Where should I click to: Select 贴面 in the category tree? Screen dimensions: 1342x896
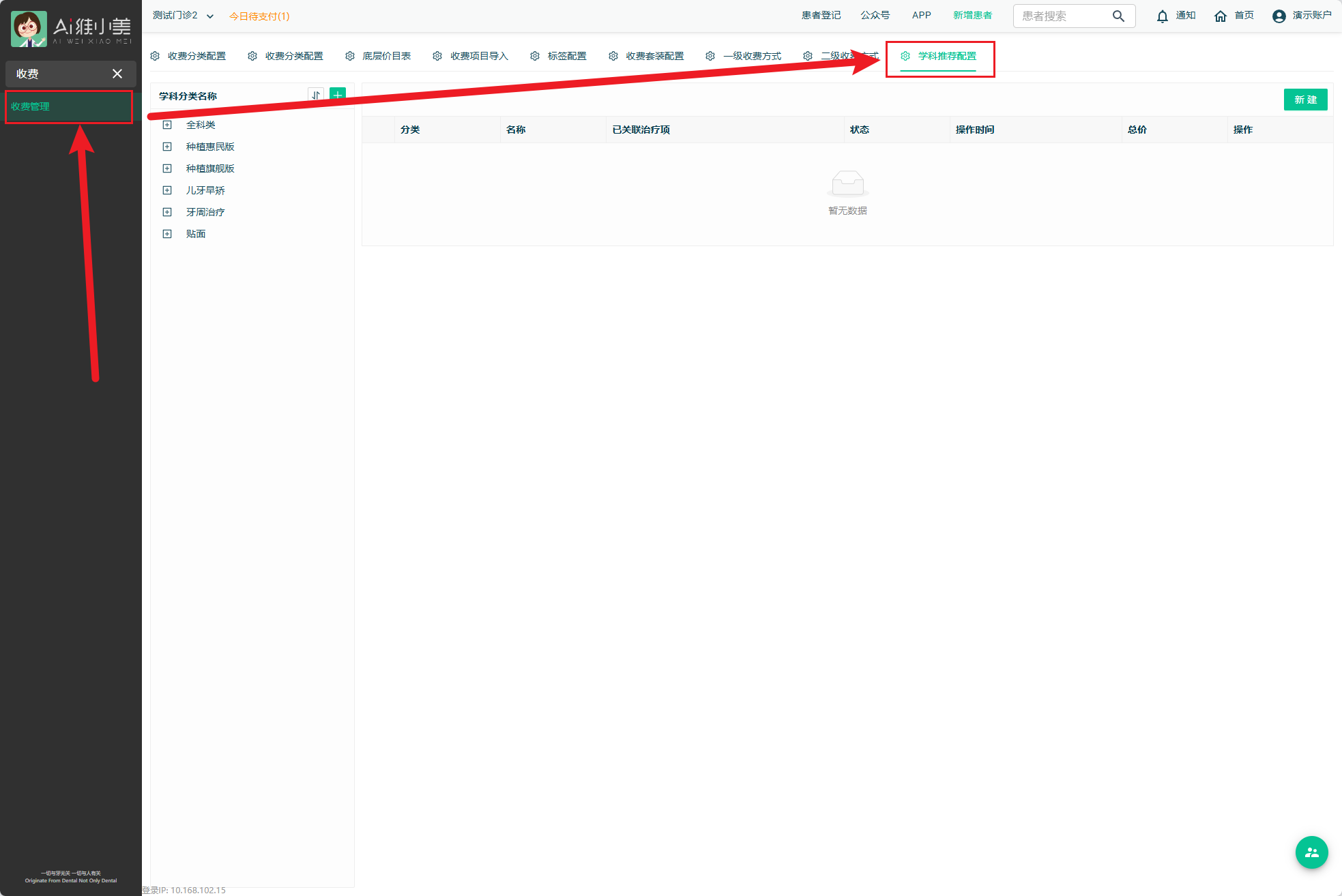[196, 234]
